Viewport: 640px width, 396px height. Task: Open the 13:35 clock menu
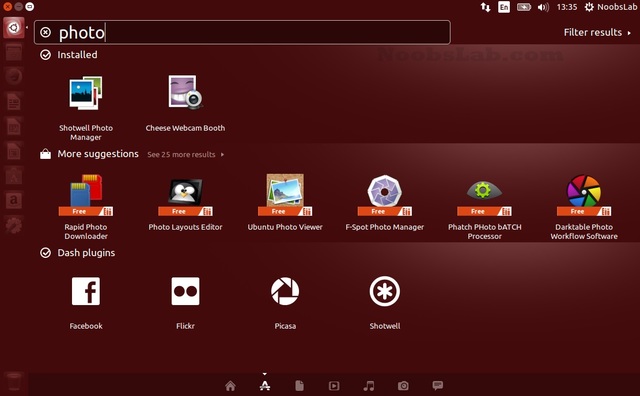[567, 7]
